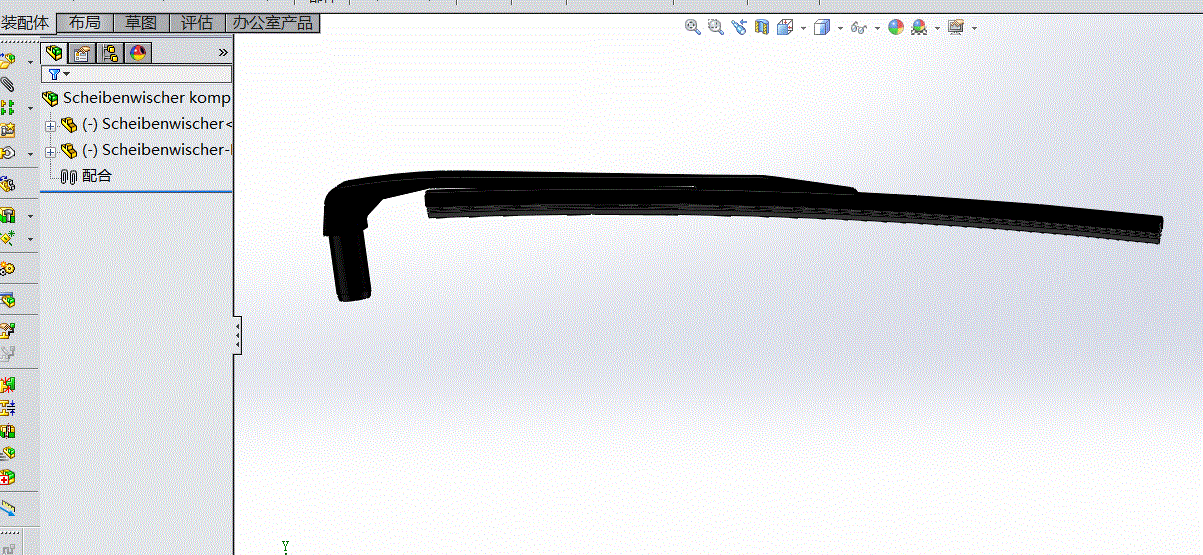The width and height of the screenshot is (1203, 555).
Task: Open the Reference Geometry dropdown arrow
Action: [x=31, y=239]
